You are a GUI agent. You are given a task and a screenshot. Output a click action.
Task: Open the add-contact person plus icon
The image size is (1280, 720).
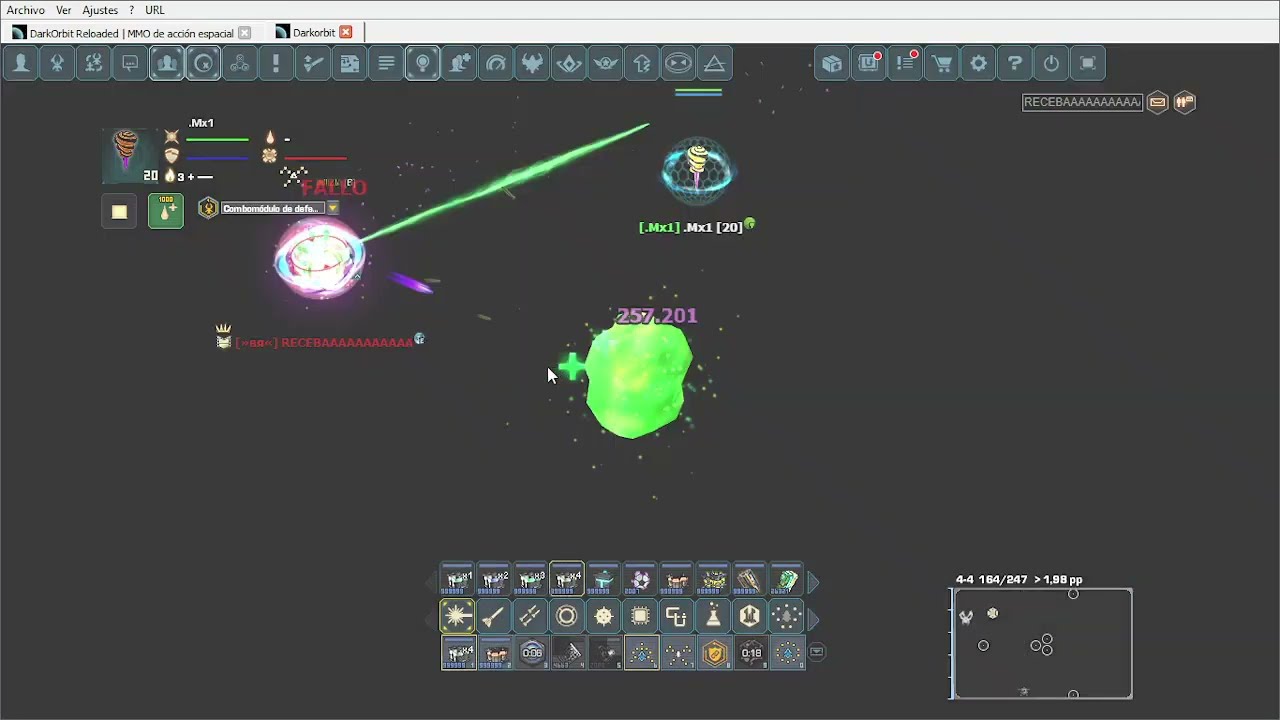[x=459, y=63]
